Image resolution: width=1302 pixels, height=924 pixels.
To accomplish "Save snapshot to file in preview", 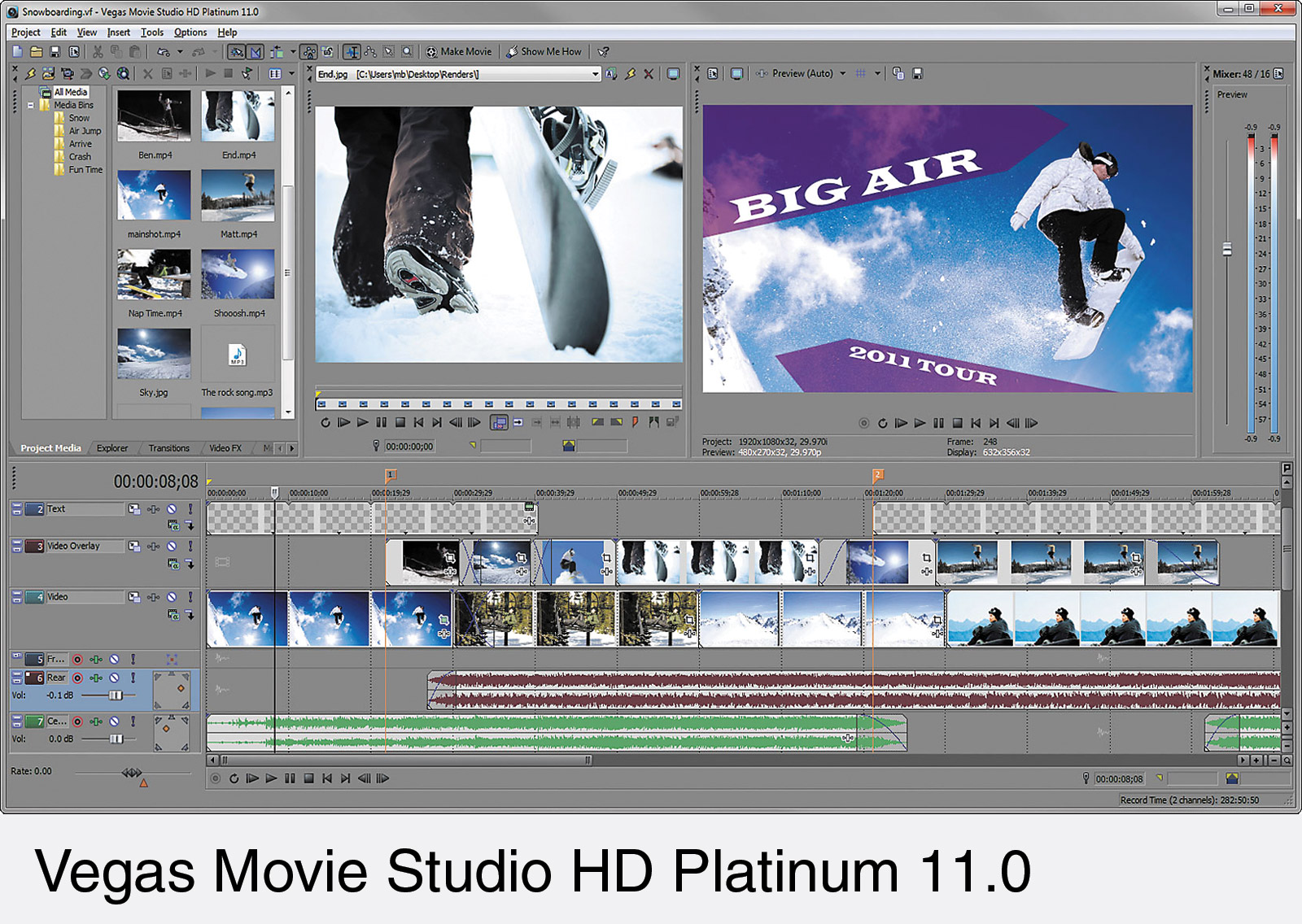I will [x=918, y=73].
